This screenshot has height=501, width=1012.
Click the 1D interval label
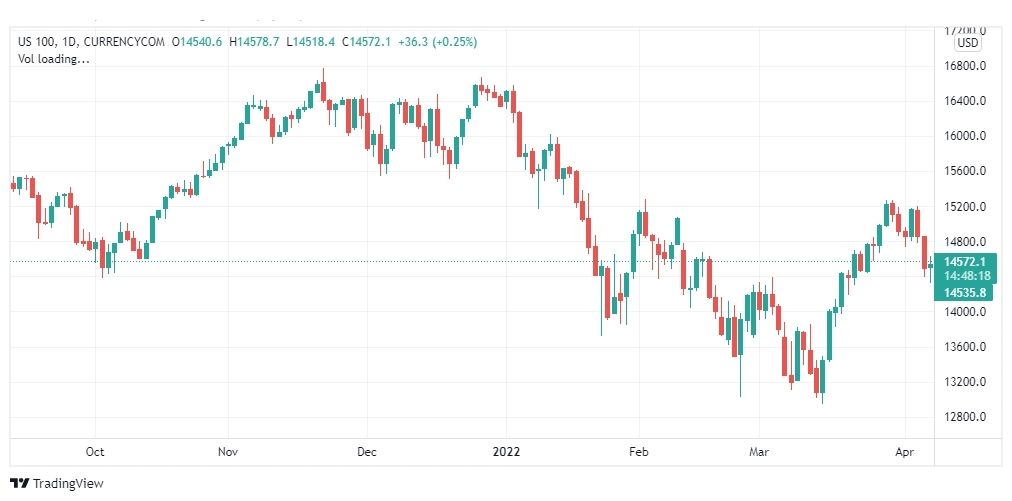click(70, 42)
